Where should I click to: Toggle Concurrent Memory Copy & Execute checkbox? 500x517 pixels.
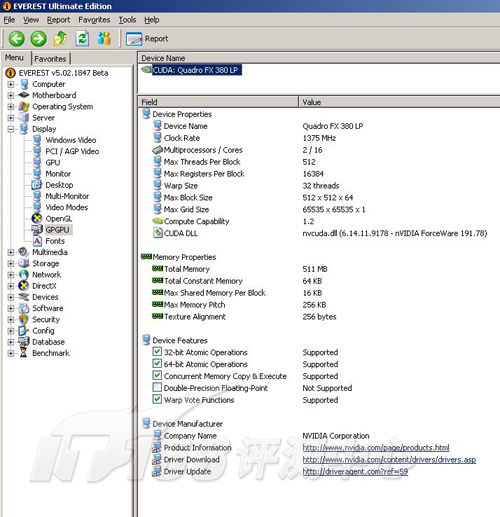click(157, 376)
